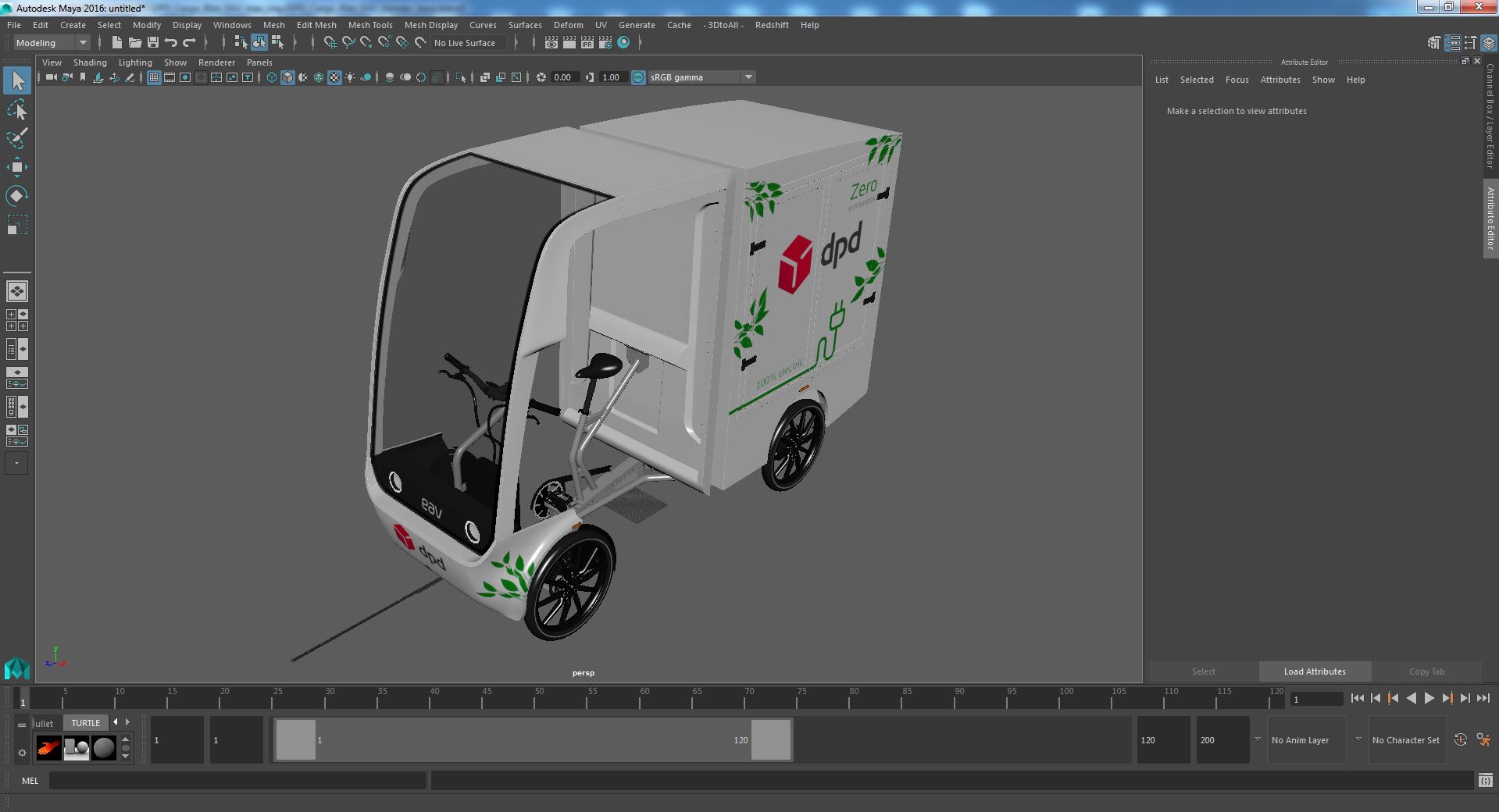Activate the Scale tool
The image size is (1499, 812).
pos(16,225)
